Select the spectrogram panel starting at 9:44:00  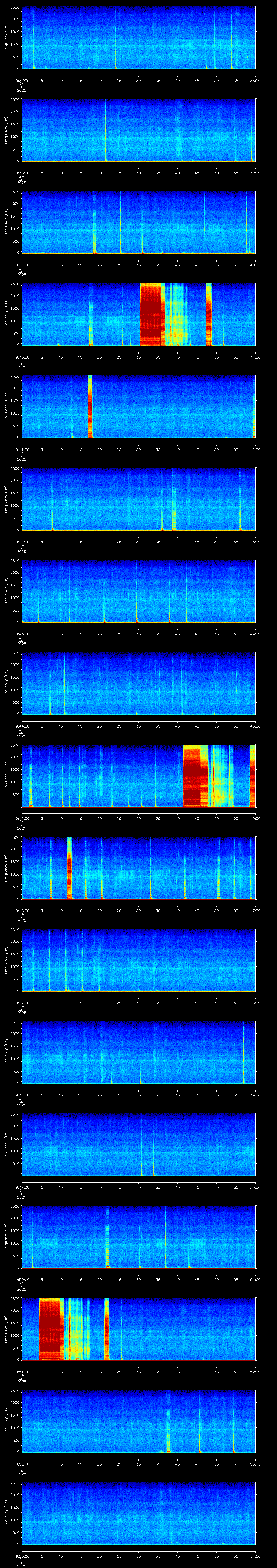pos(138,683)
